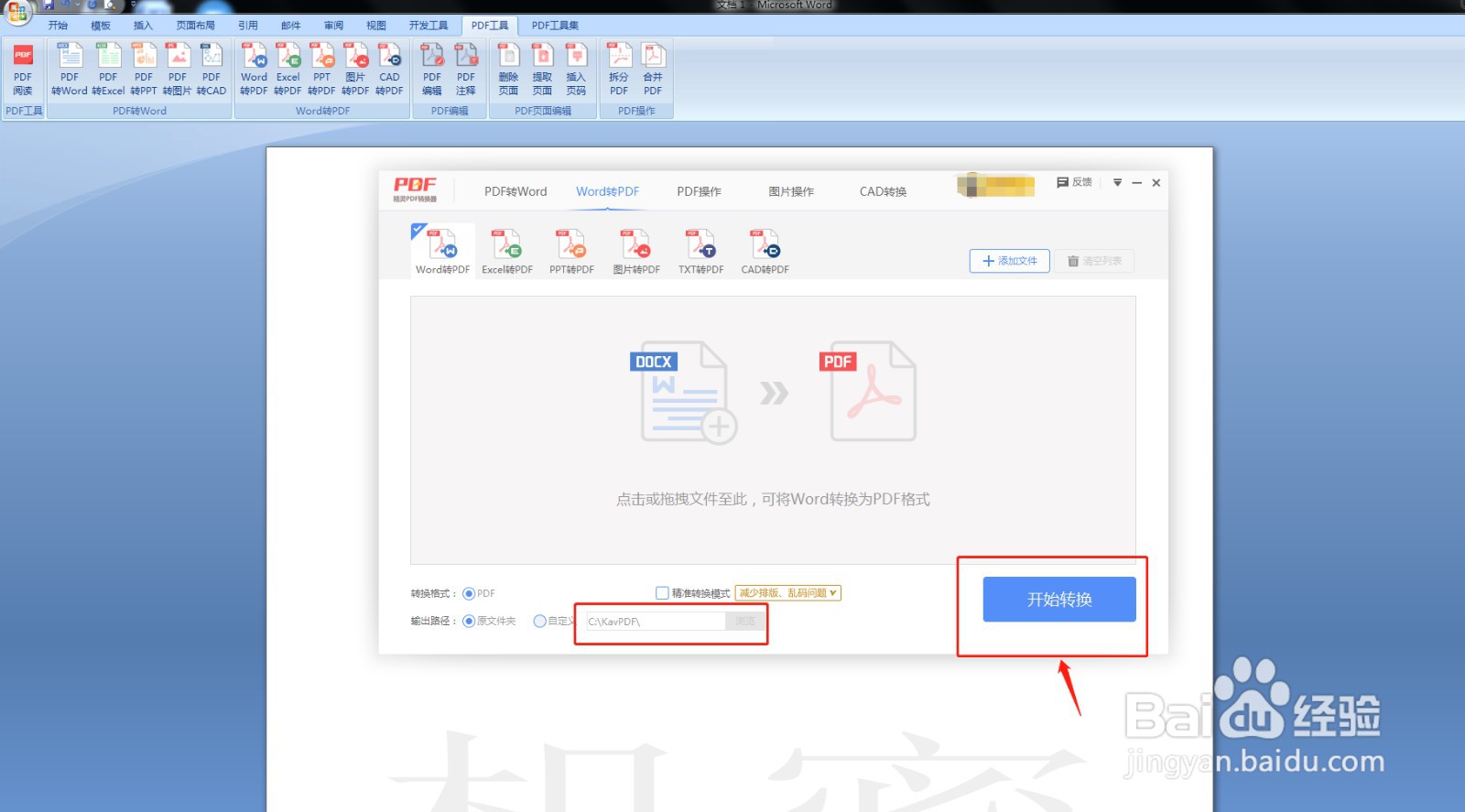The width and height of the screenshot is (1465, 812).
Task: Select TXT转PDF mode in converter dialog
Action: point(701,252)
